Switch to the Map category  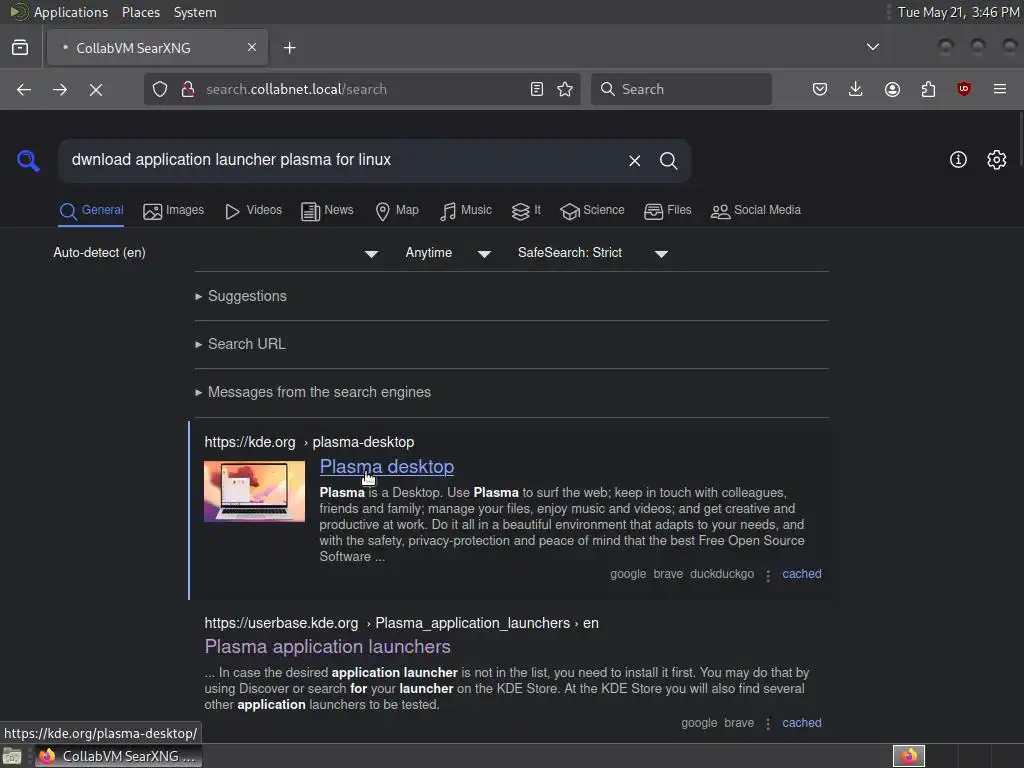coord(397,210)
